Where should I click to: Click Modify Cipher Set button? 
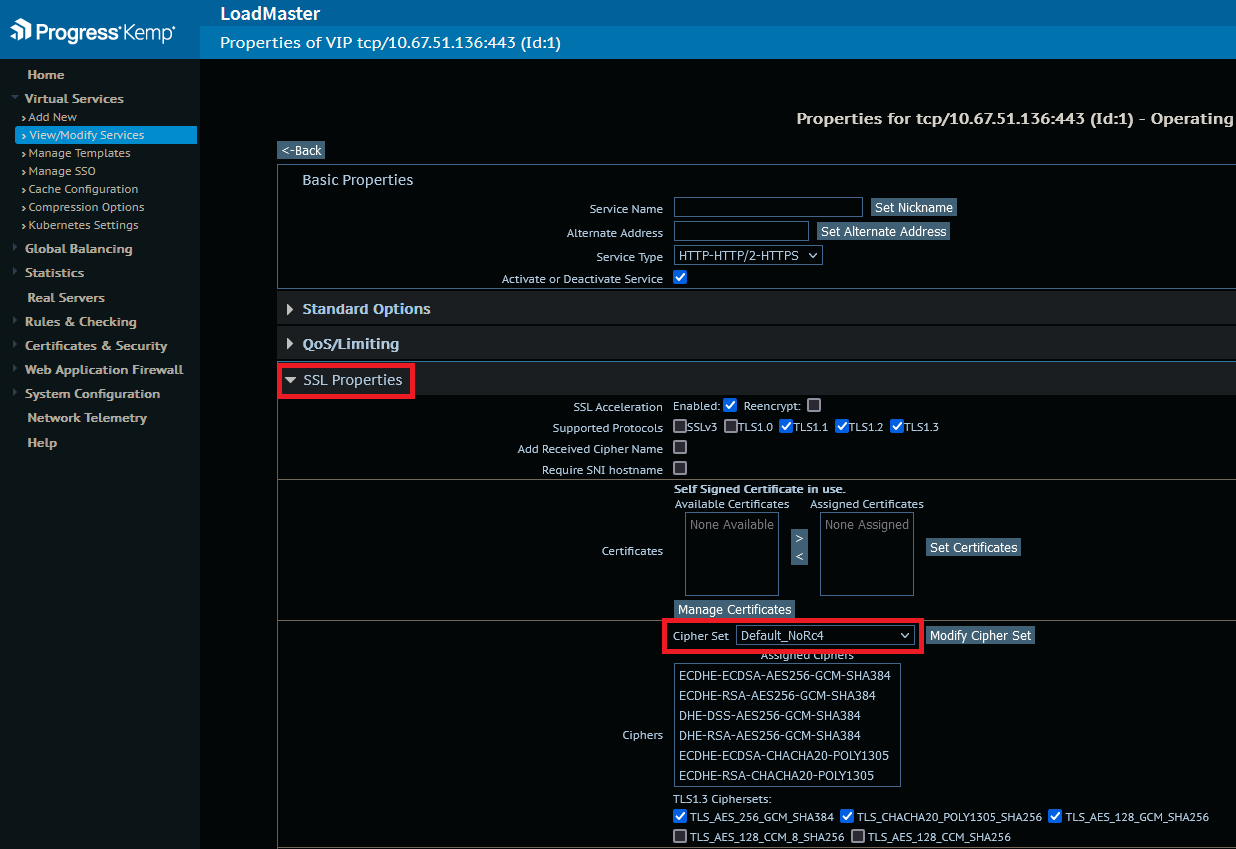coord(980,635)
